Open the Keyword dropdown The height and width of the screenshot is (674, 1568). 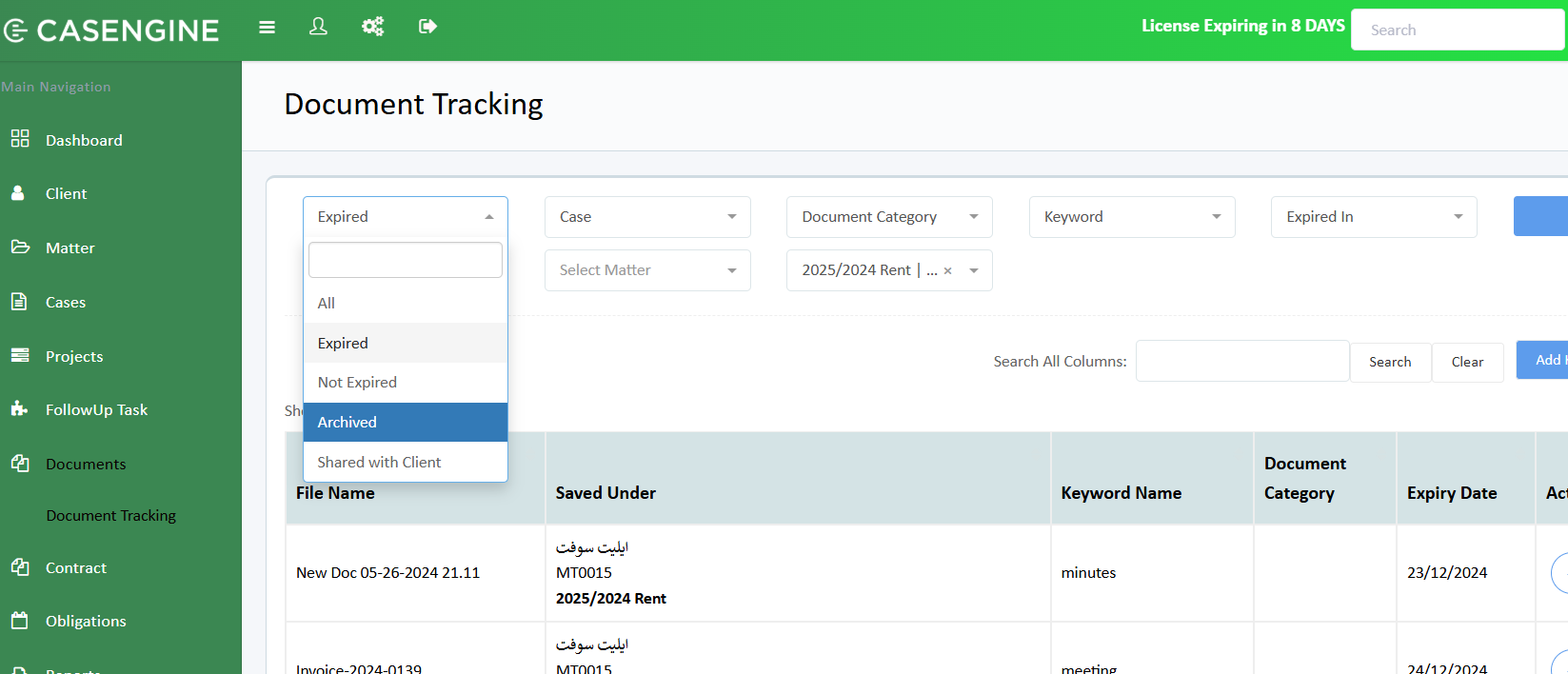(1132, 217)
